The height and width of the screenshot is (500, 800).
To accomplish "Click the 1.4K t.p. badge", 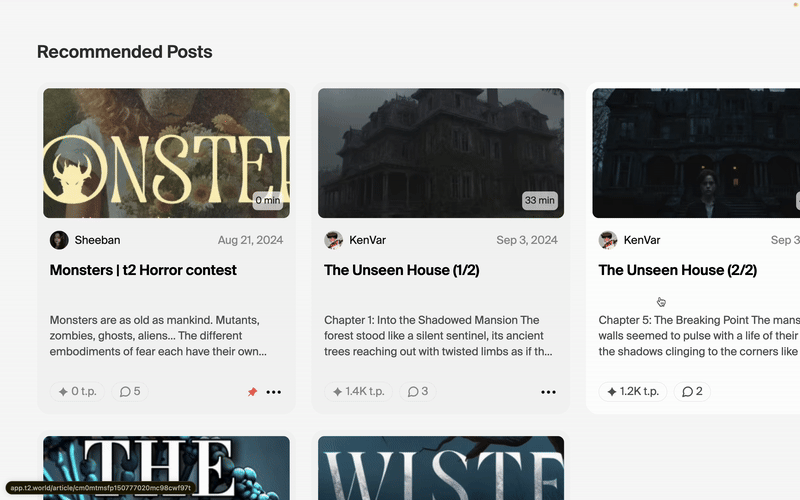I will (x=358, y=391).
